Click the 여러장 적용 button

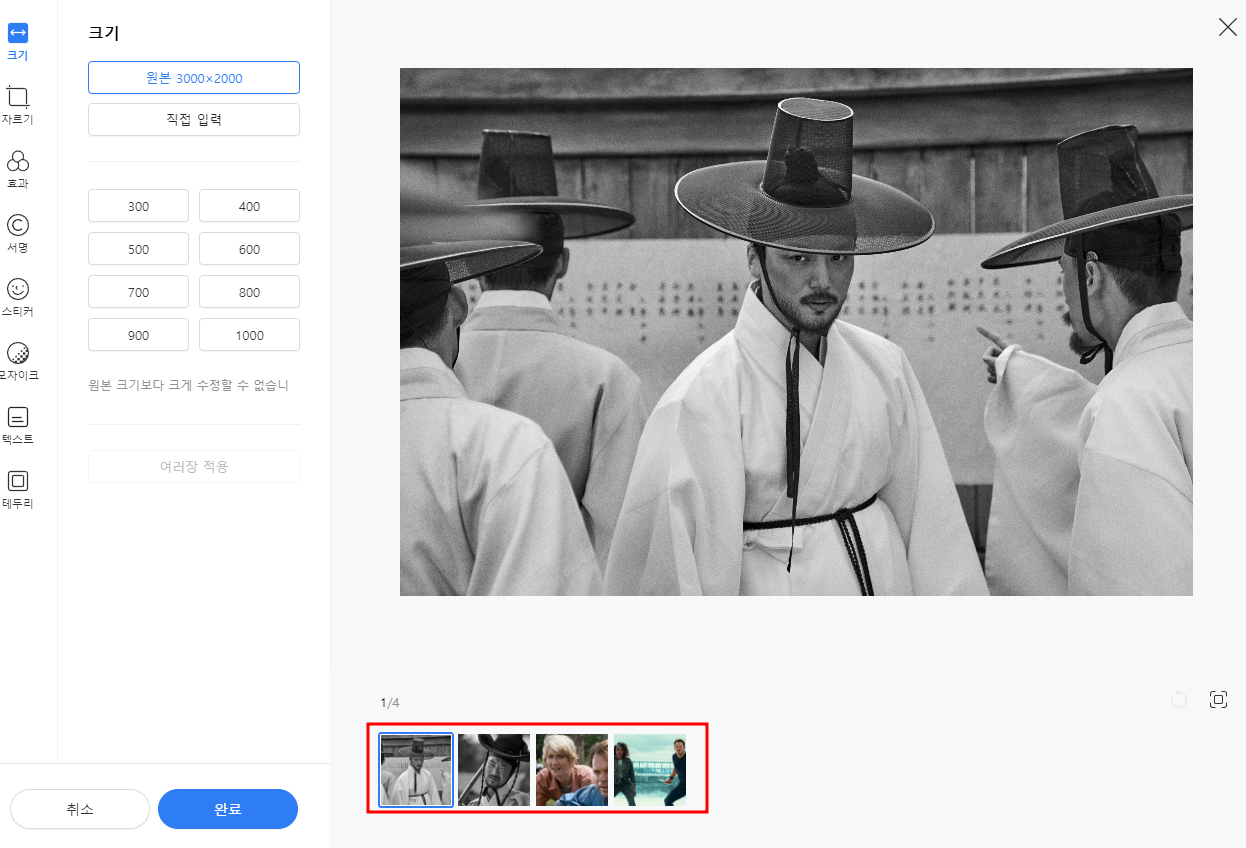(x=194, y=467)
